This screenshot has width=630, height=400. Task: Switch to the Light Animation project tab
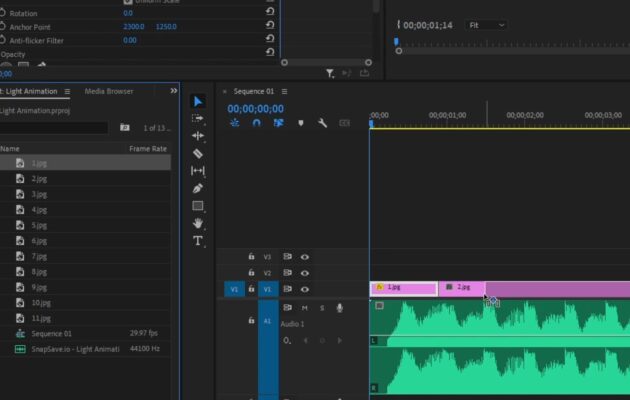pyautogui.click(x=28, y=91)
